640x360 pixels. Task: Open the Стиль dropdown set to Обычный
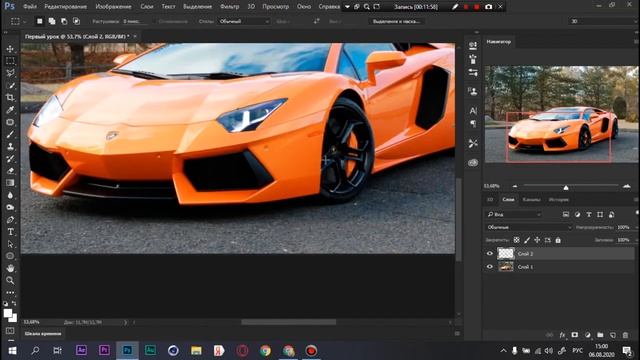pyautogui.click(x=244, y=21)
